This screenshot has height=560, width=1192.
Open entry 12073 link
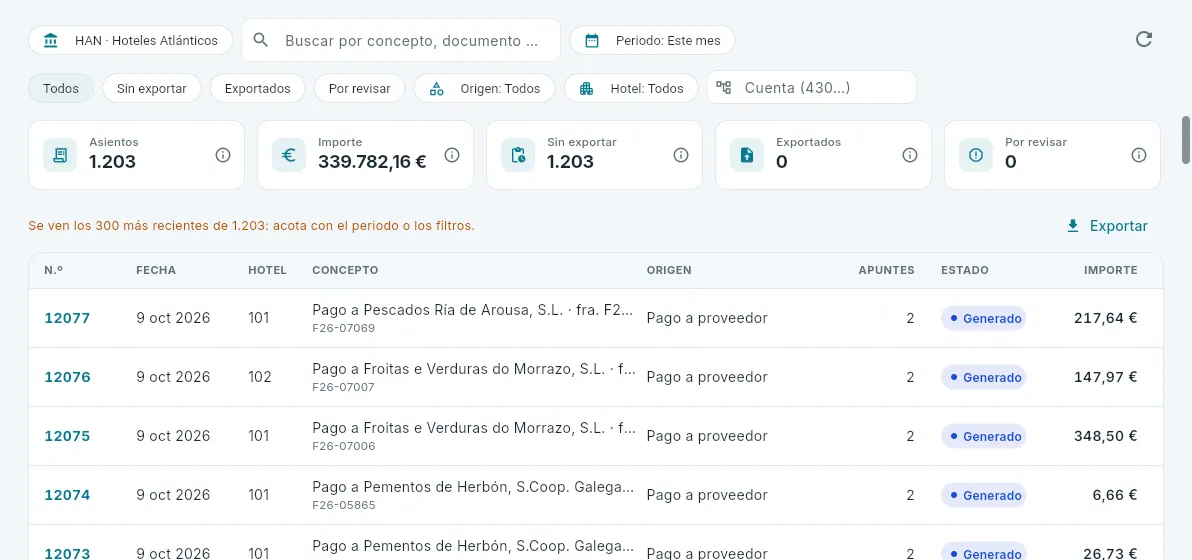[x=67, y=553]
